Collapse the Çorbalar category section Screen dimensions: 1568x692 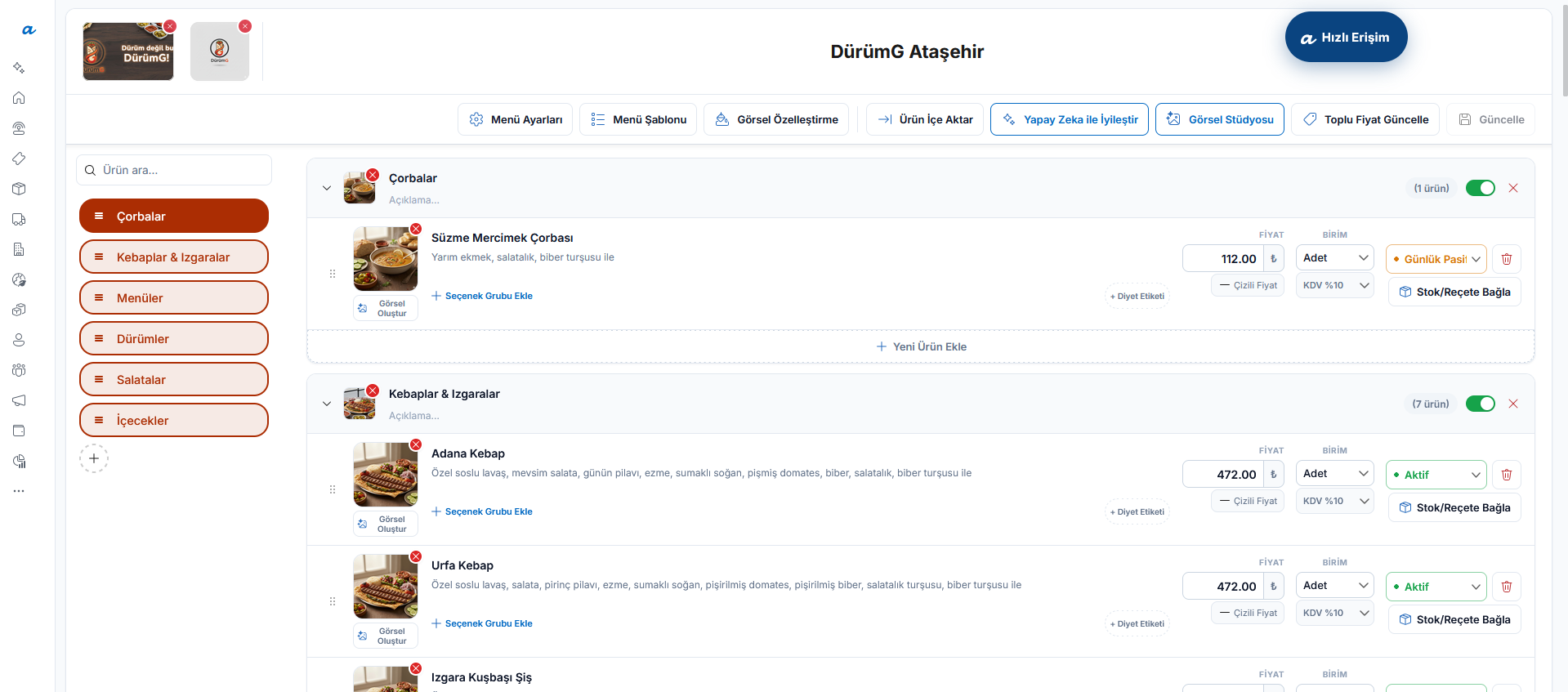pyautogui.click(x=327, y=188)
